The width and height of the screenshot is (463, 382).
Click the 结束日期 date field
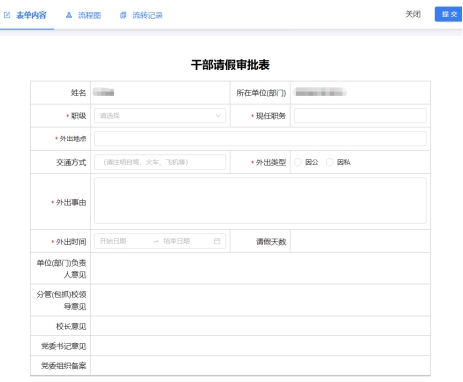point(176,241)
